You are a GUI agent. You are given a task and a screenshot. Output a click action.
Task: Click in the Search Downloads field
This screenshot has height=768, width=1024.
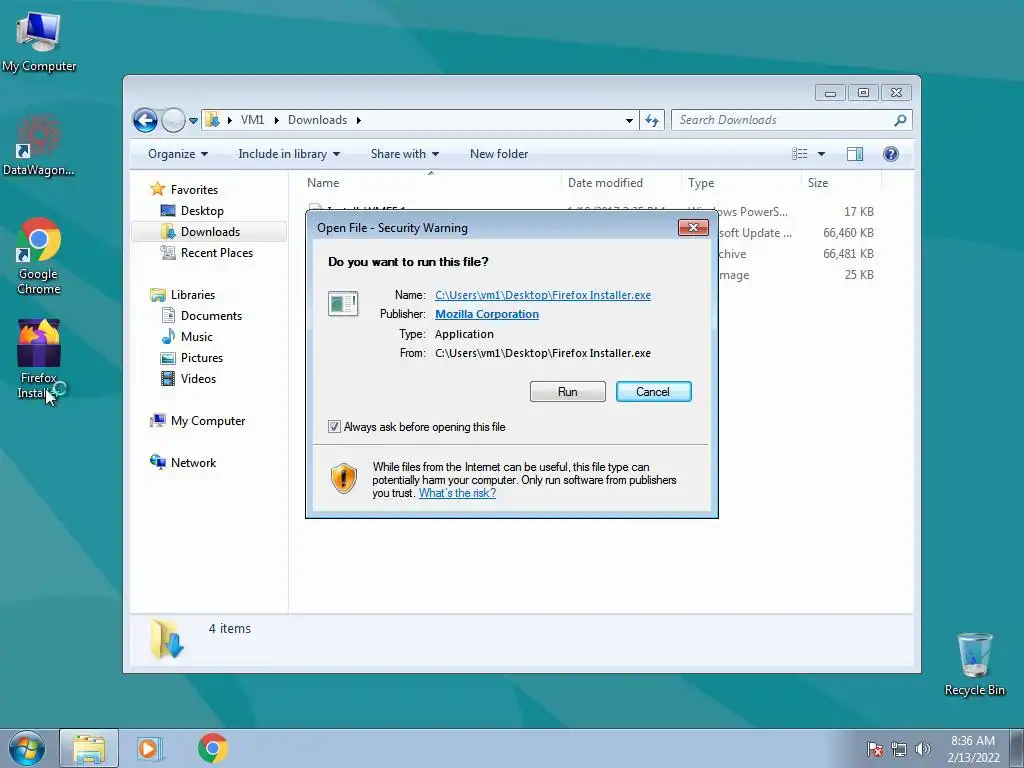[784, 120]
